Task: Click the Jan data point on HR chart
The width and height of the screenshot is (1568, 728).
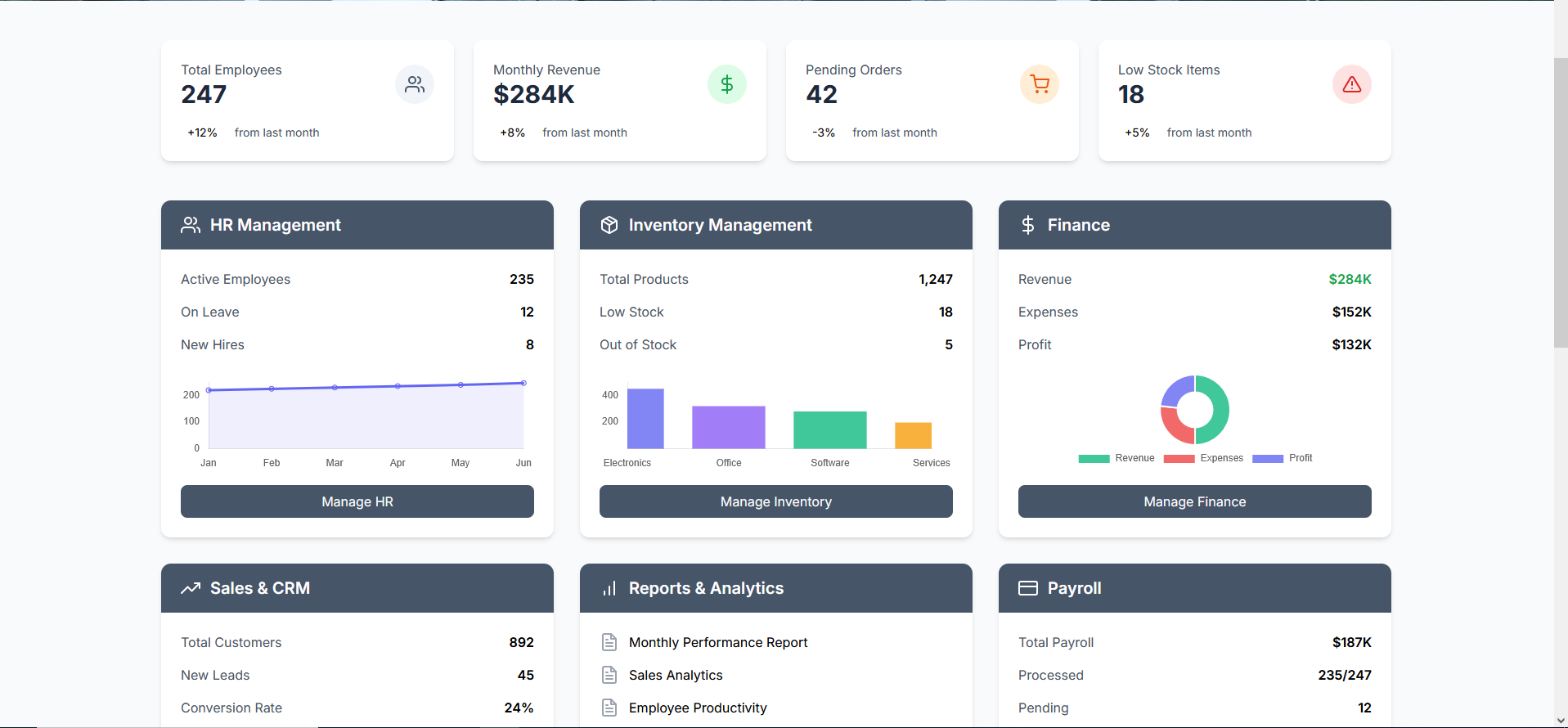Action: (209, 390)
